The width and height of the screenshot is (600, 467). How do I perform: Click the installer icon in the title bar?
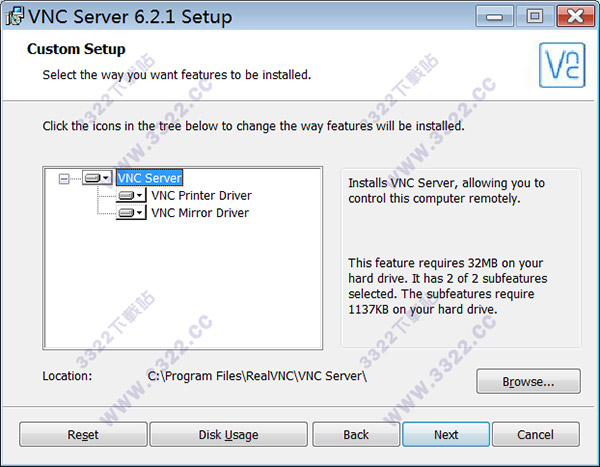15,16
